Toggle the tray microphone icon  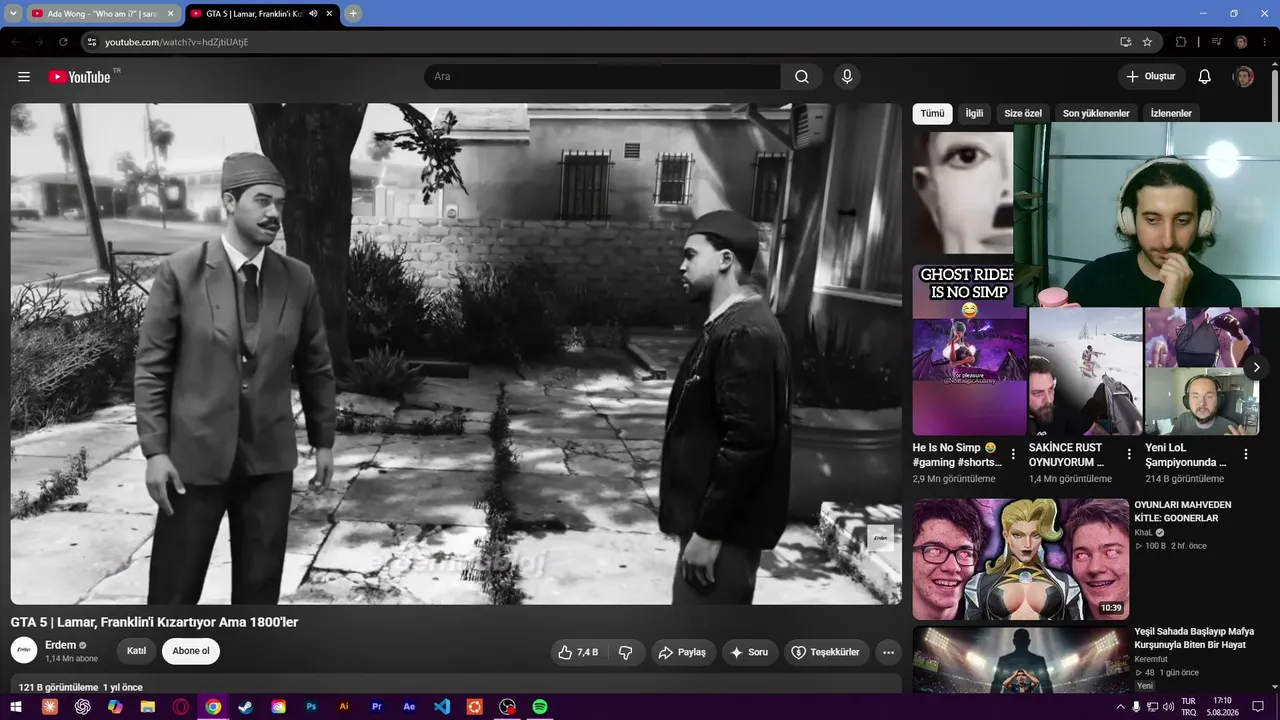[1136, 707]
